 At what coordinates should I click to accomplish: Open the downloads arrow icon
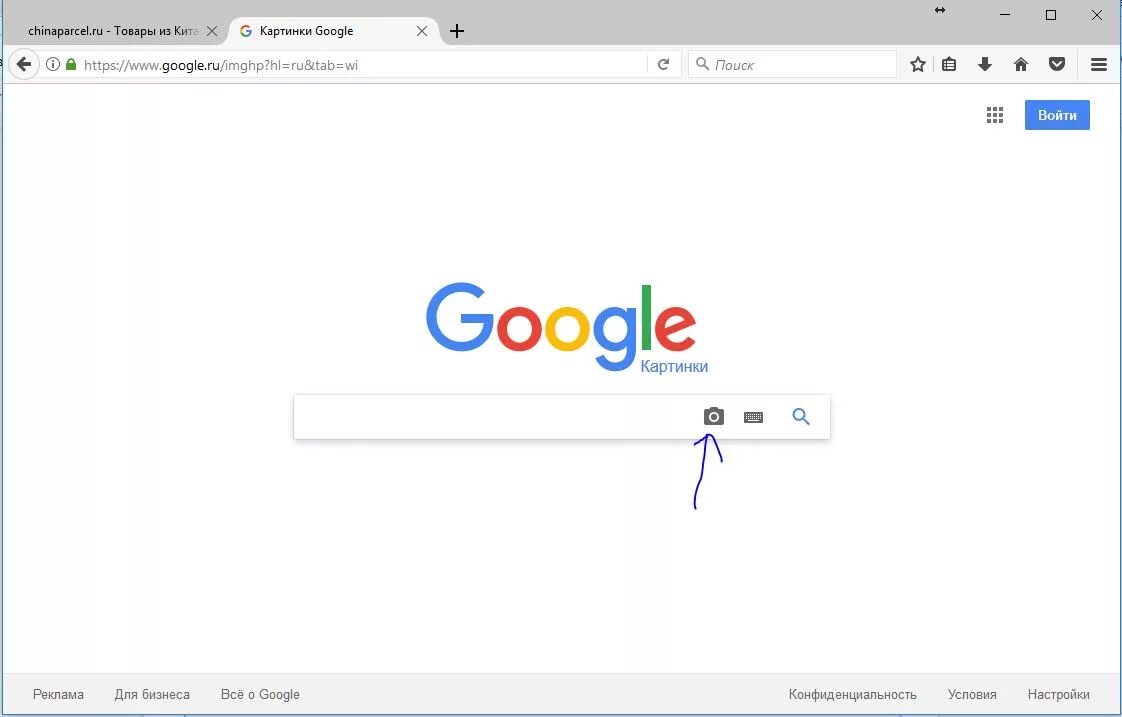click(985, 64)
